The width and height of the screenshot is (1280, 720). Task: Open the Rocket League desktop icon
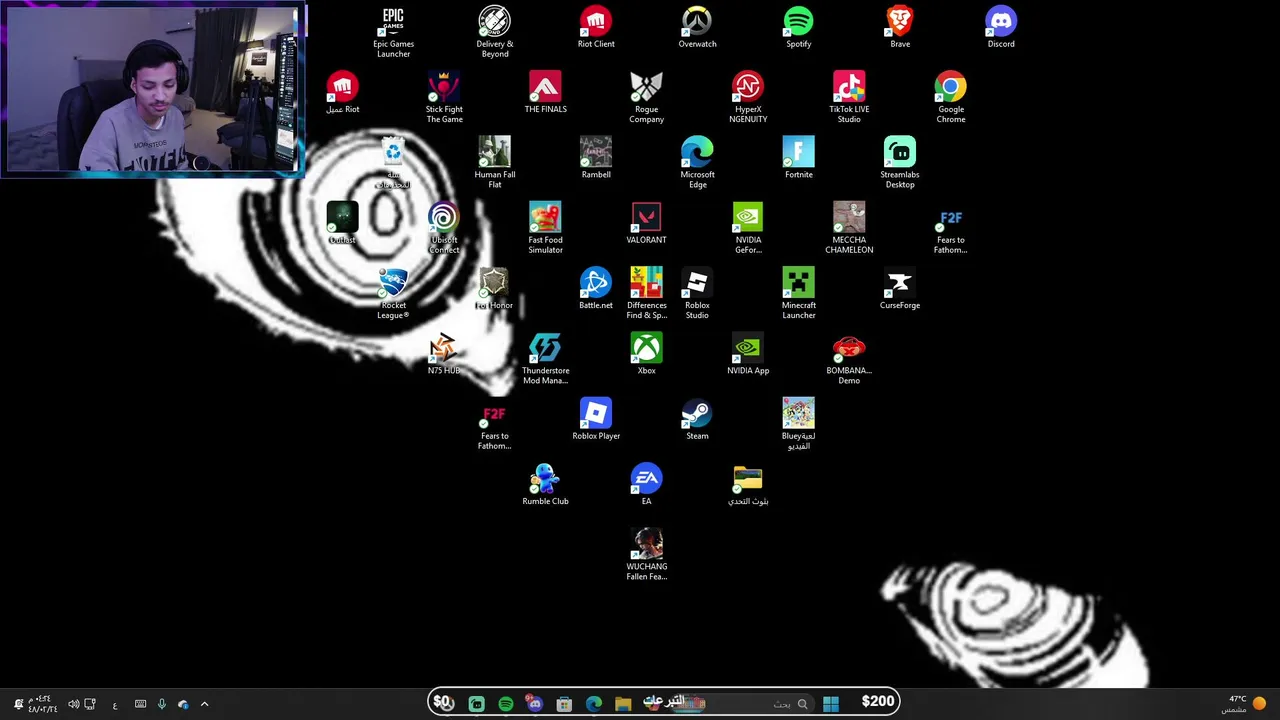tap(393, 293)
